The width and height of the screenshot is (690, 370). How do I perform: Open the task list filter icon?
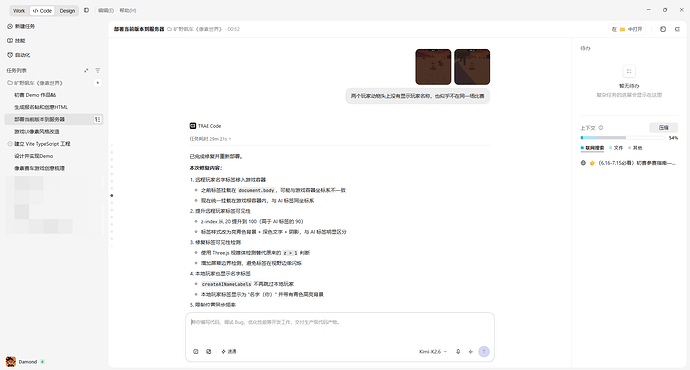[x=98, y=70]
